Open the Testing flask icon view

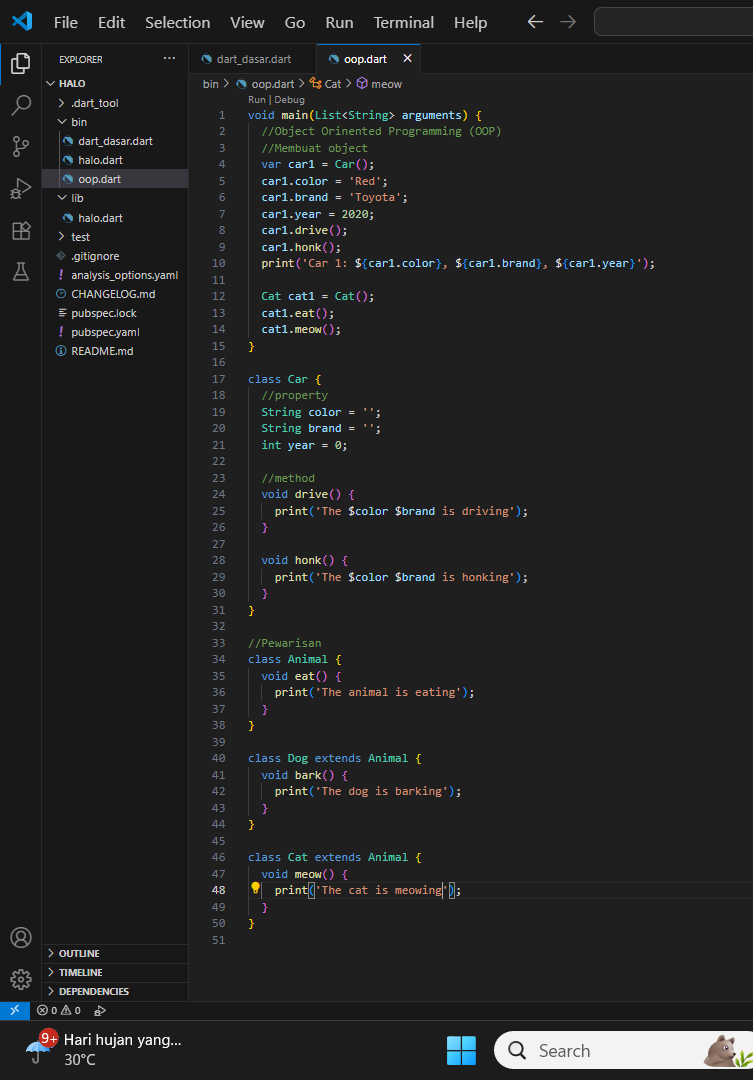(21, 271)
